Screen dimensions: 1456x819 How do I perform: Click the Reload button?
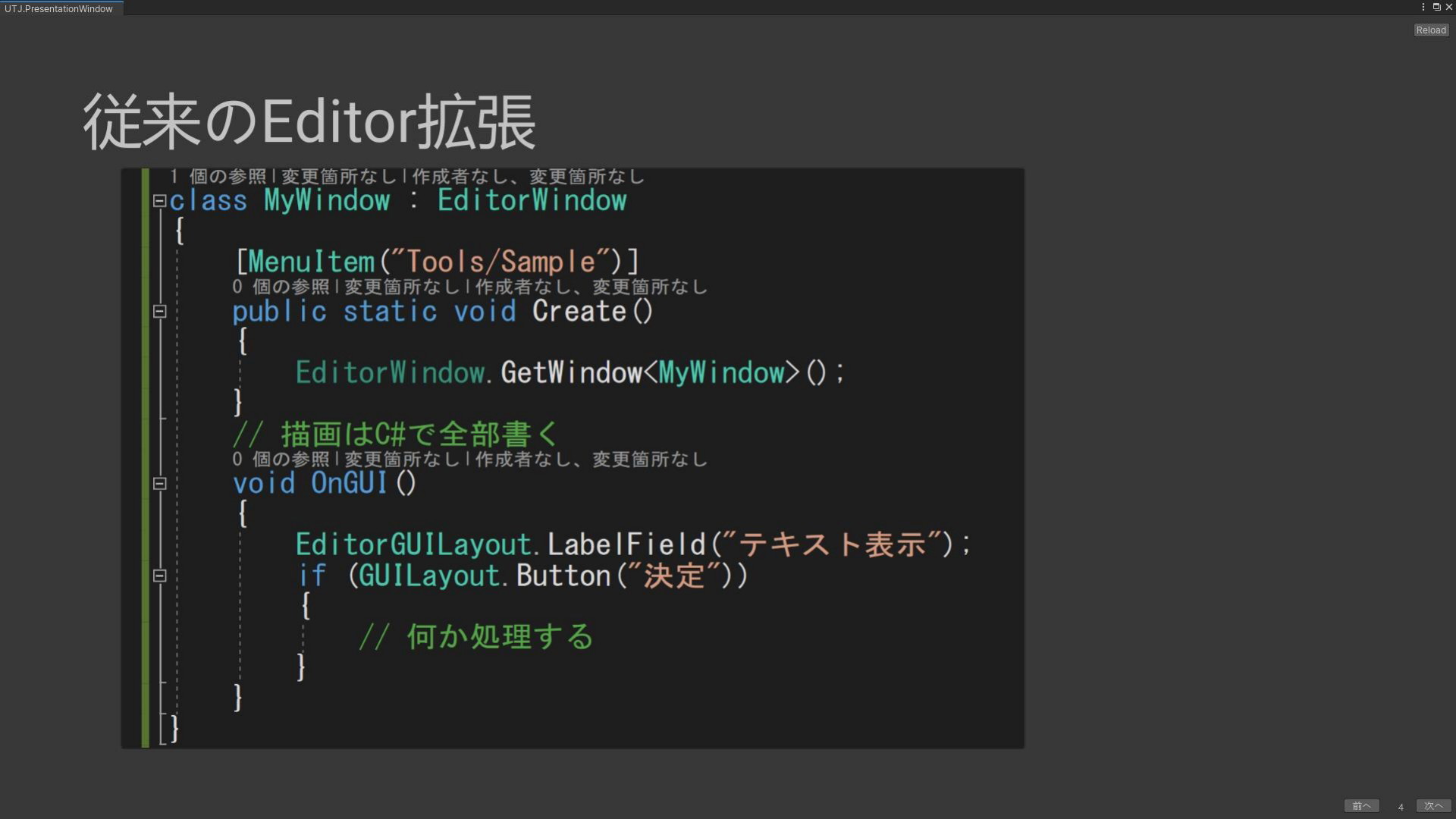click(x=1431, y=30)
